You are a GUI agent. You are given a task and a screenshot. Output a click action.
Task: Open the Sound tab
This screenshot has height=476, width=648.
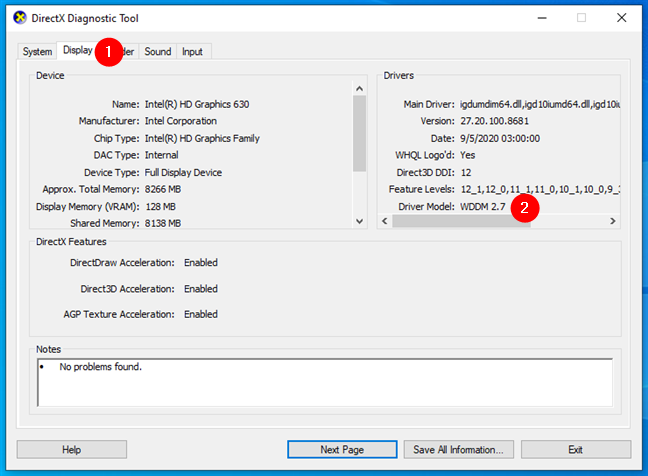click(x=157, y=52)
